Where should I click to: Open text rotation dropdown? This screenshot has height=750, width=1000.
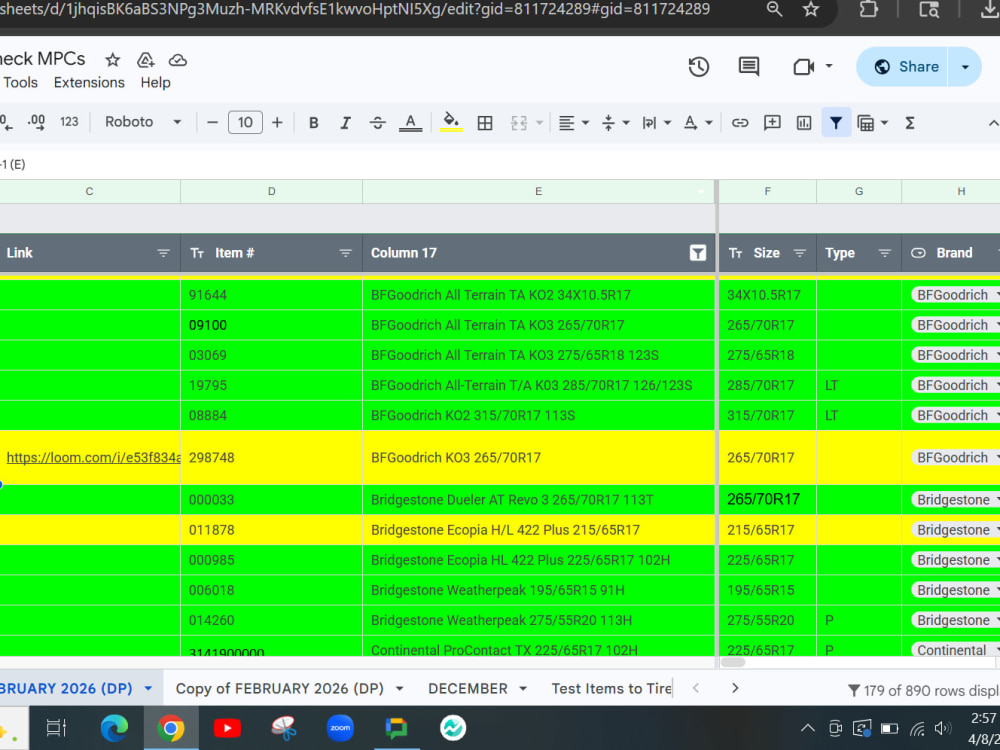coord(697,122)
